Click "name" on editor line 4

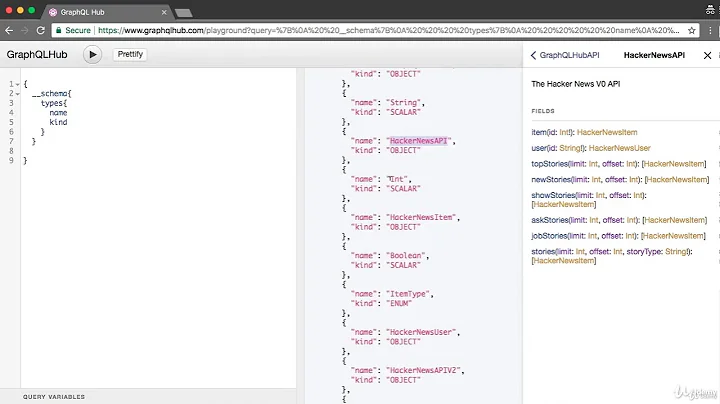(x=58, y=113)
